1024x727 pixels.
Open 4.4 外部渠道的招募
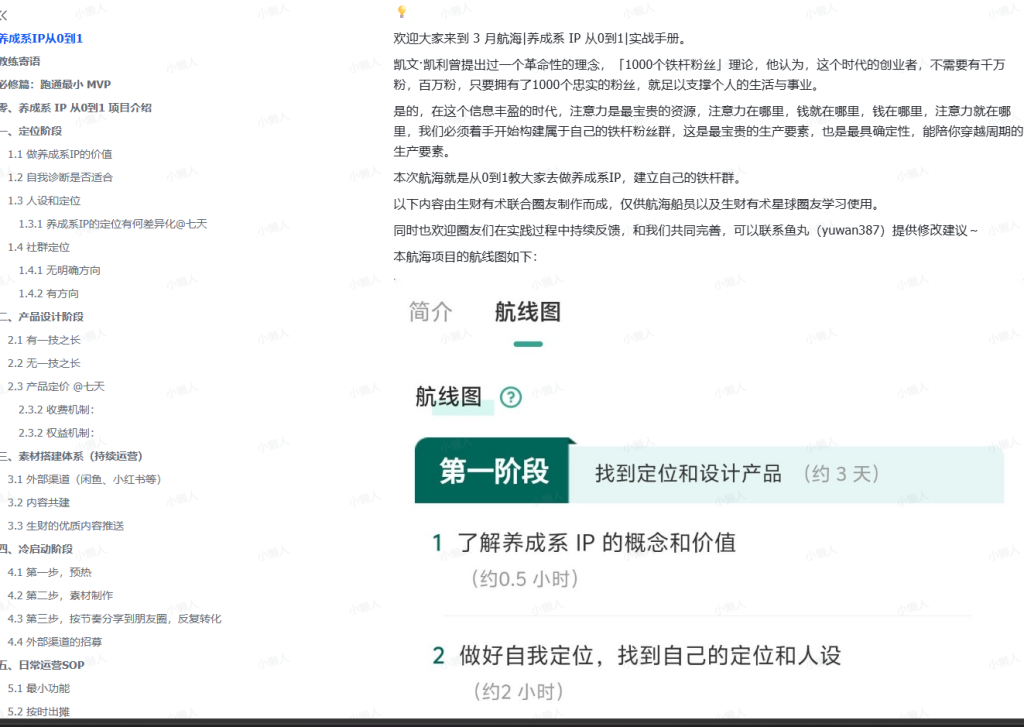pyautogui.click(x=55, y=642)
